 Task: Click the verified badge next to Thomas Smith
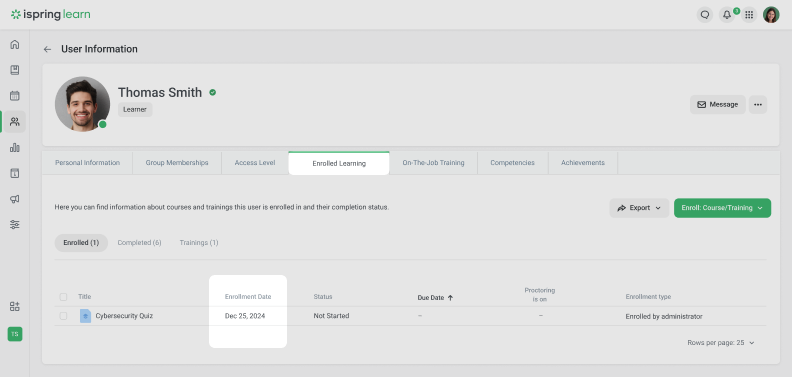click(x=213, y=92)
